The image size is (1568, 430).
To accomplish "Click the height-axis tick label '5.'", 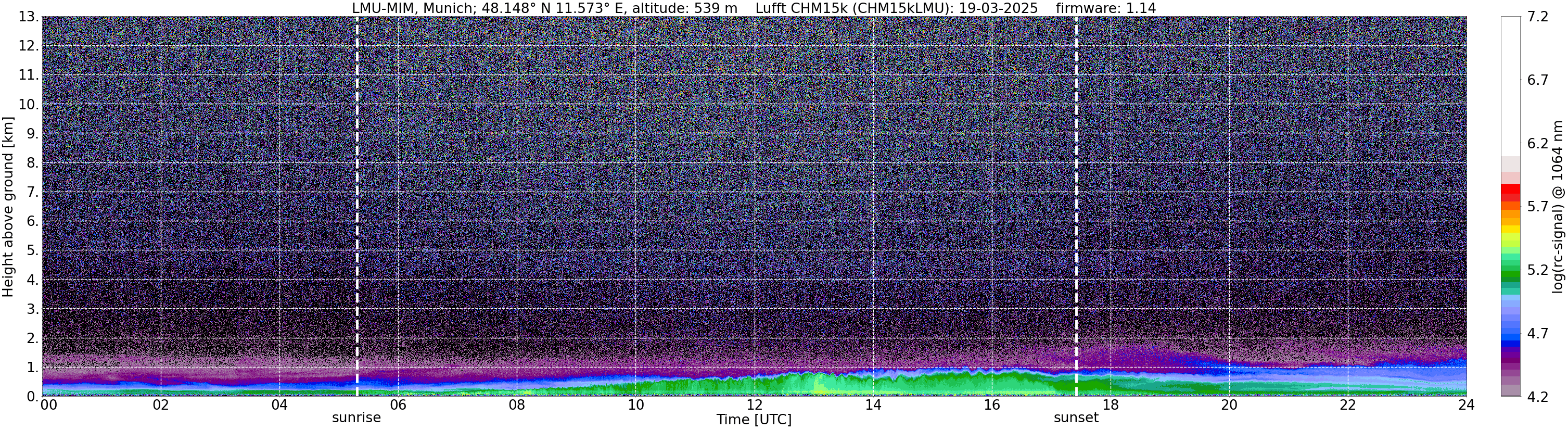I will [33, 250].
